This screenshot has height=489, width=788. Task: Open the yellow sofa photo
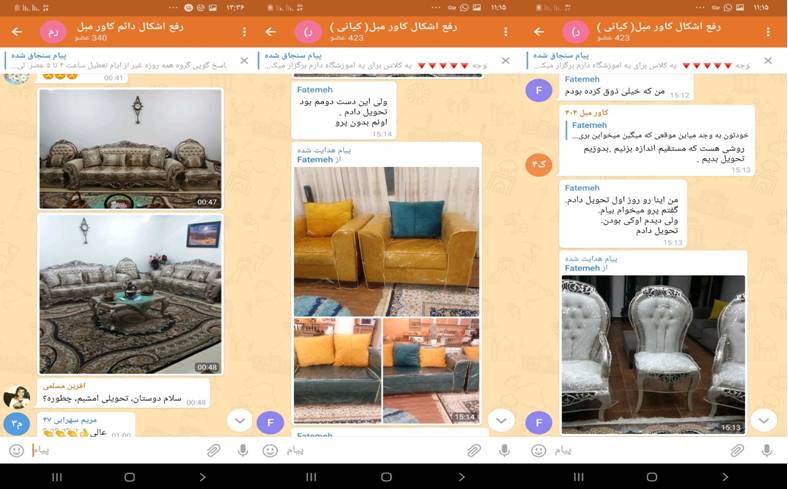click(386, 241)
